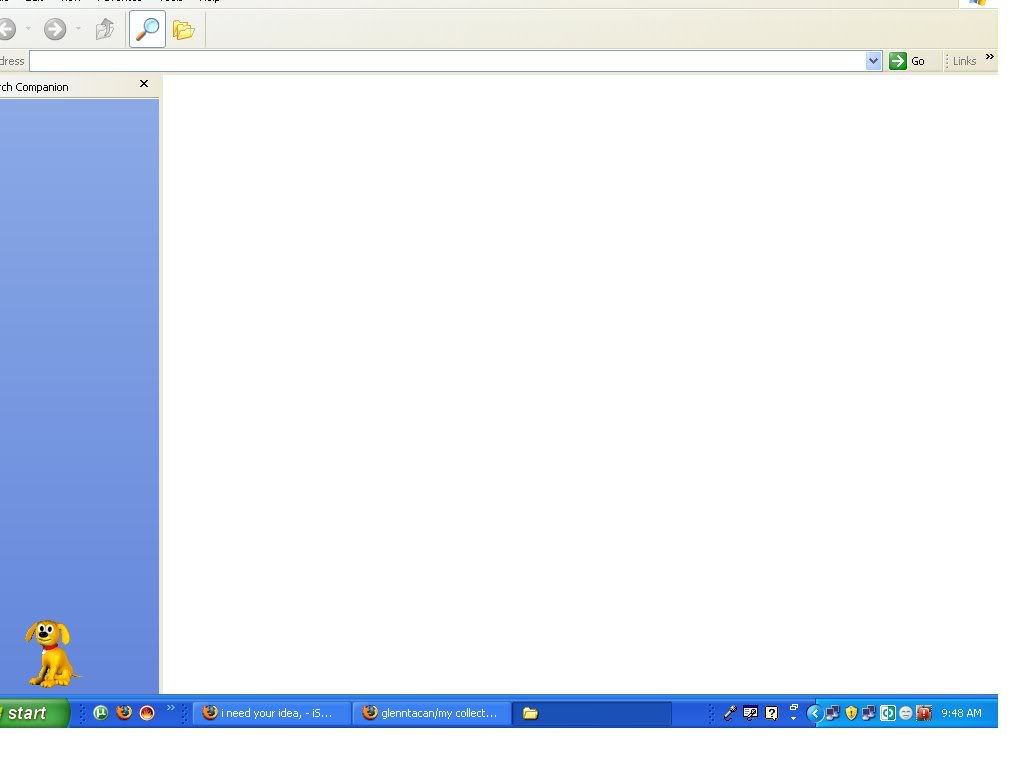Click the Forward arrow button
1024x768 pixels.
(x=55, y=29)
